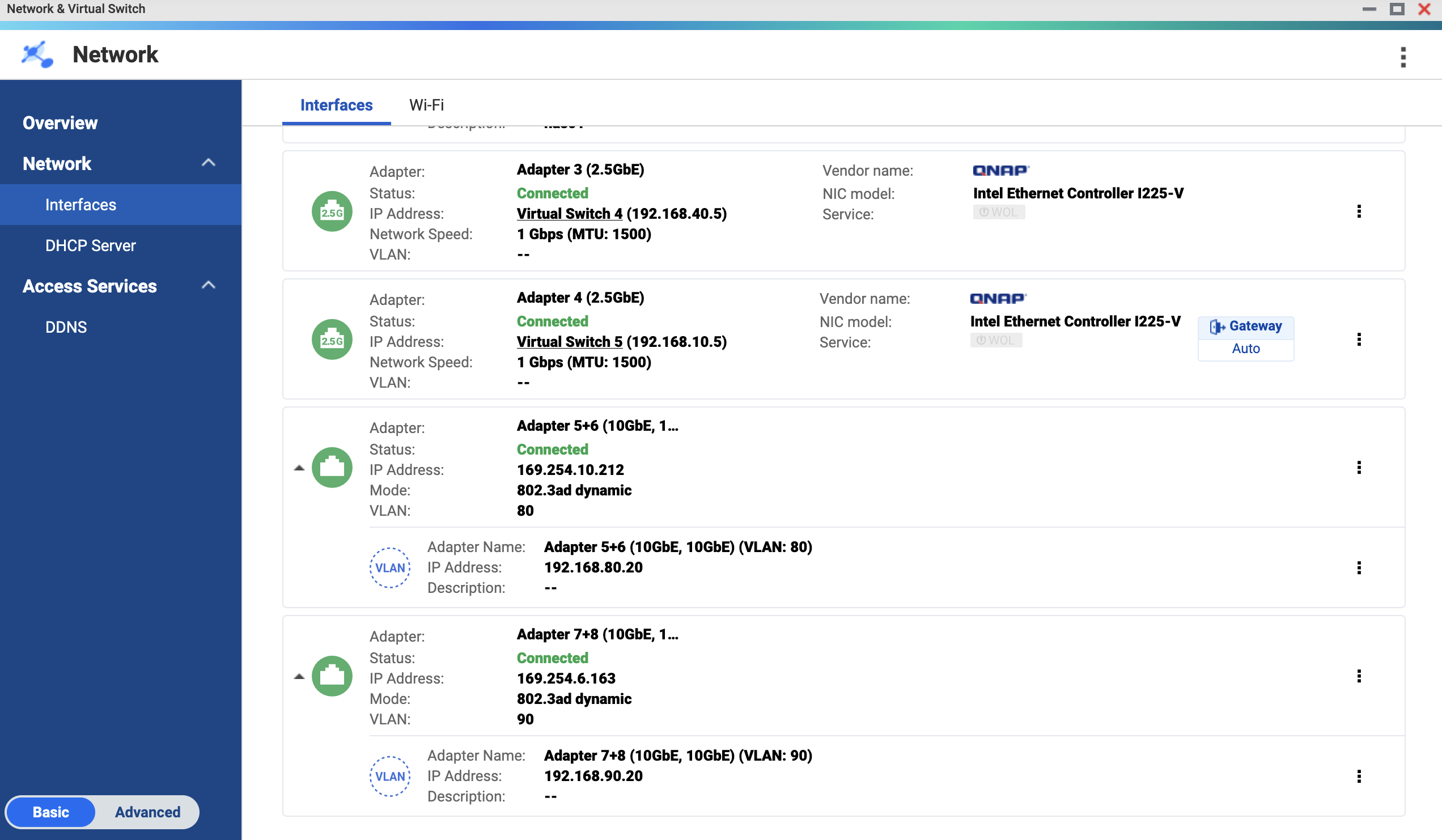1442x840 pixels.
Task: Open the Adapter 5+6 trunk three-dot options menu
Action: point(1359,468)
